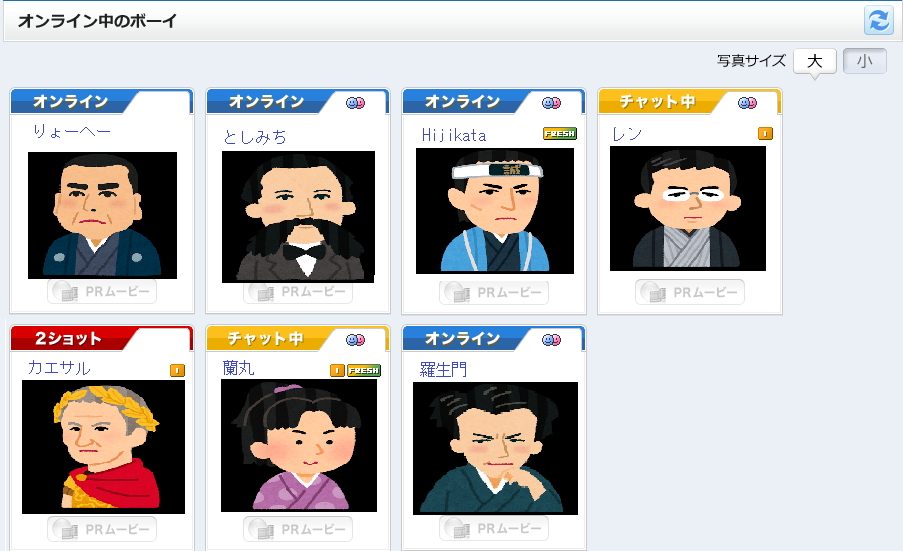The image size is (903, 551).
Task: Click the オンライン中のボーイ heading text
Action: (x=97, y=21)
